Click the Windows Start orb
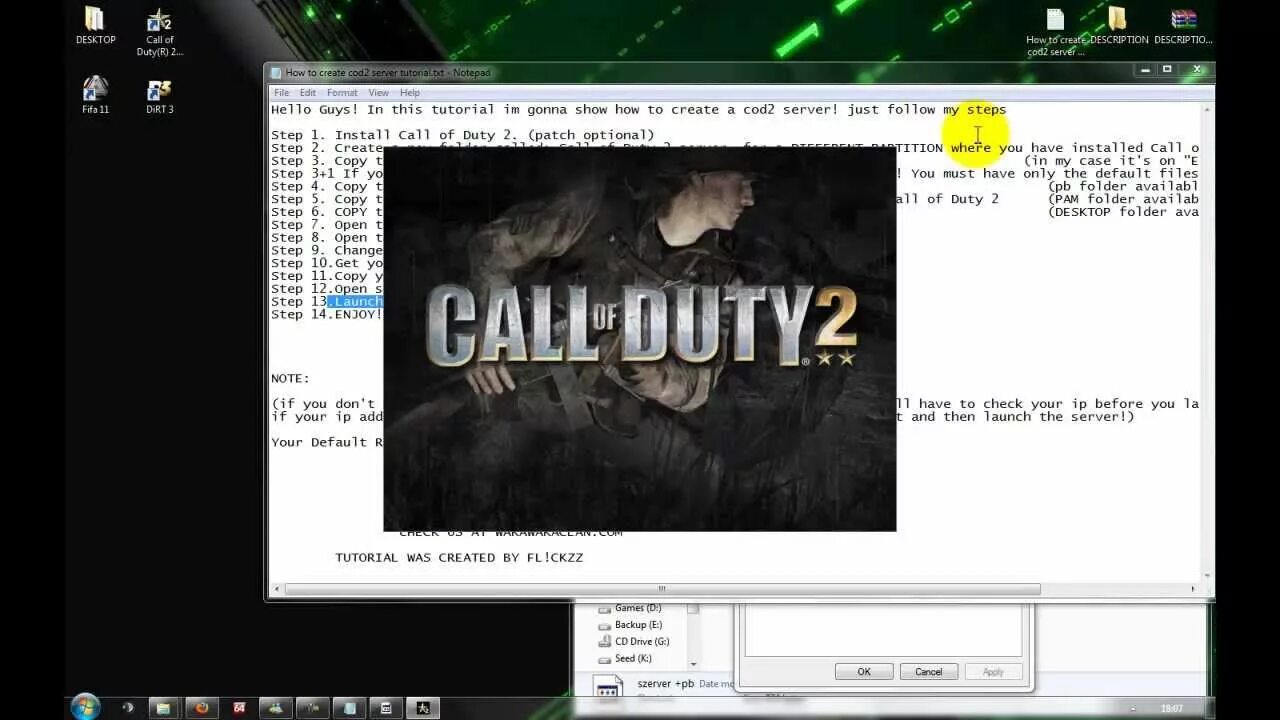 (85, 707)
